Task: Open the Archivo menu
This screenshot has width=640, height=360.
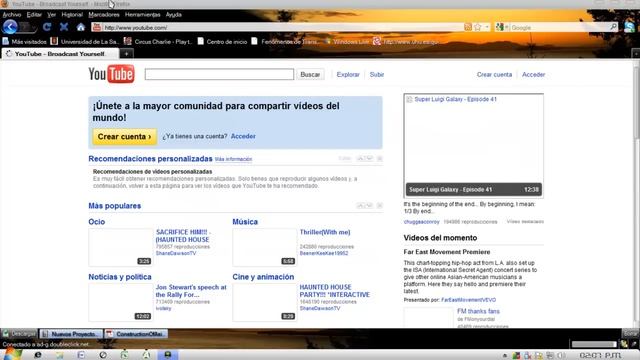Action: click(12, 15)
